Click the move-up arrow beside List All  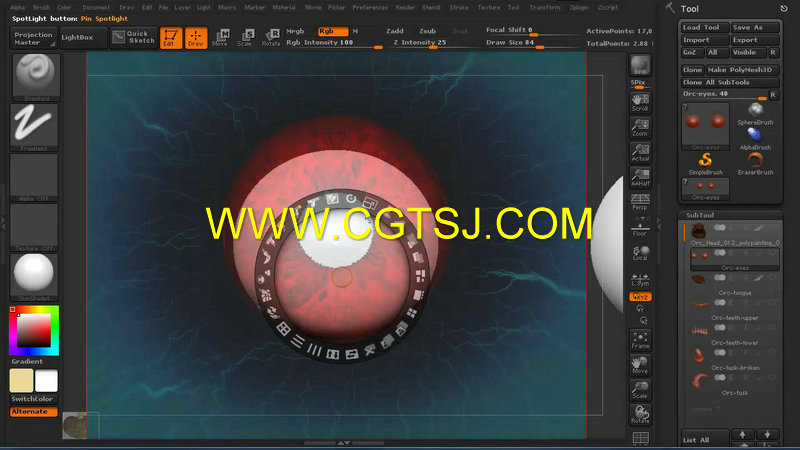pyautogui.click(x=742, y=434)
